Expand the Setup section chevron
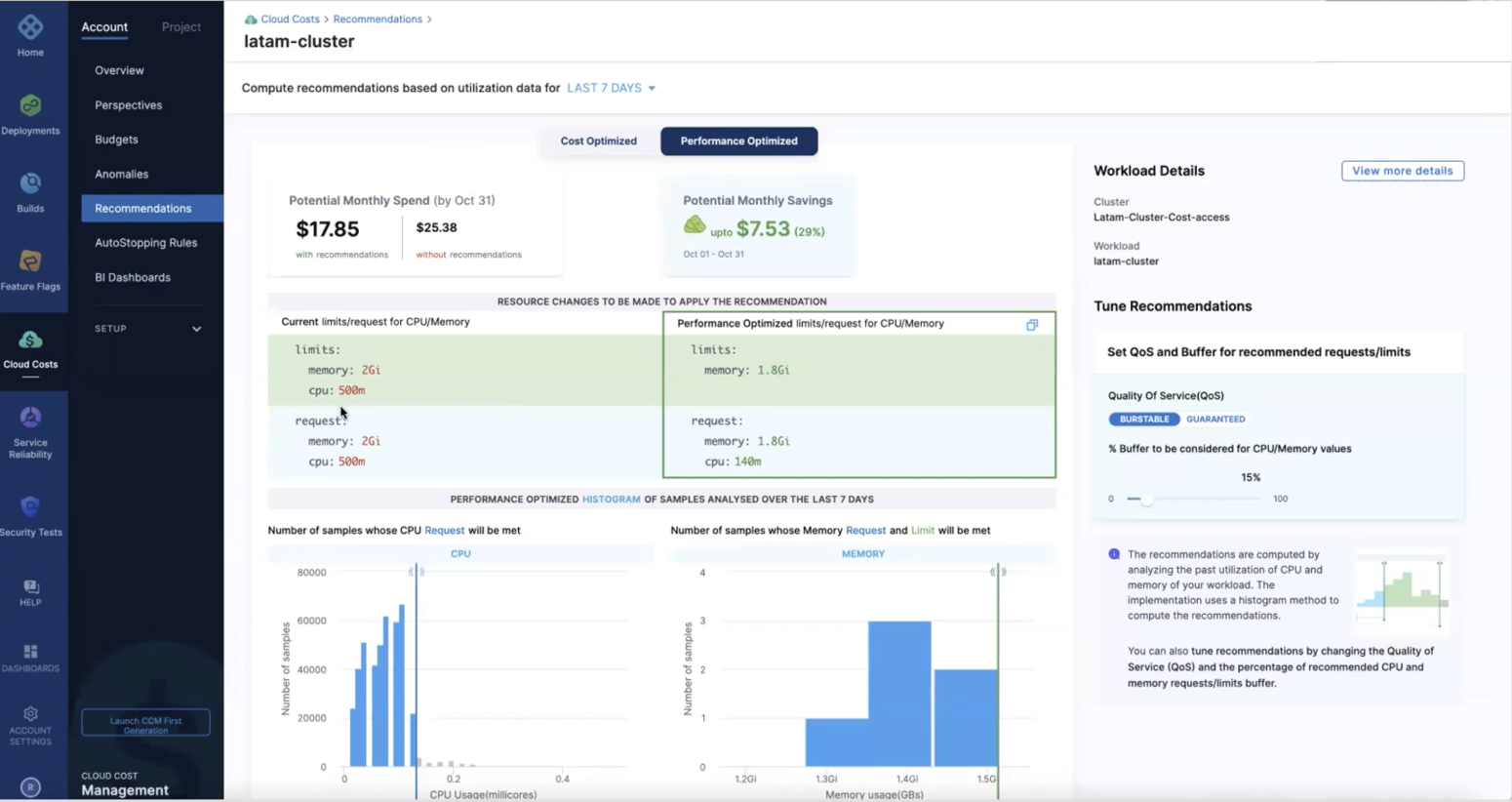Image resolution: width=1512 pixels, height=802 pixels. pos(196,329)
